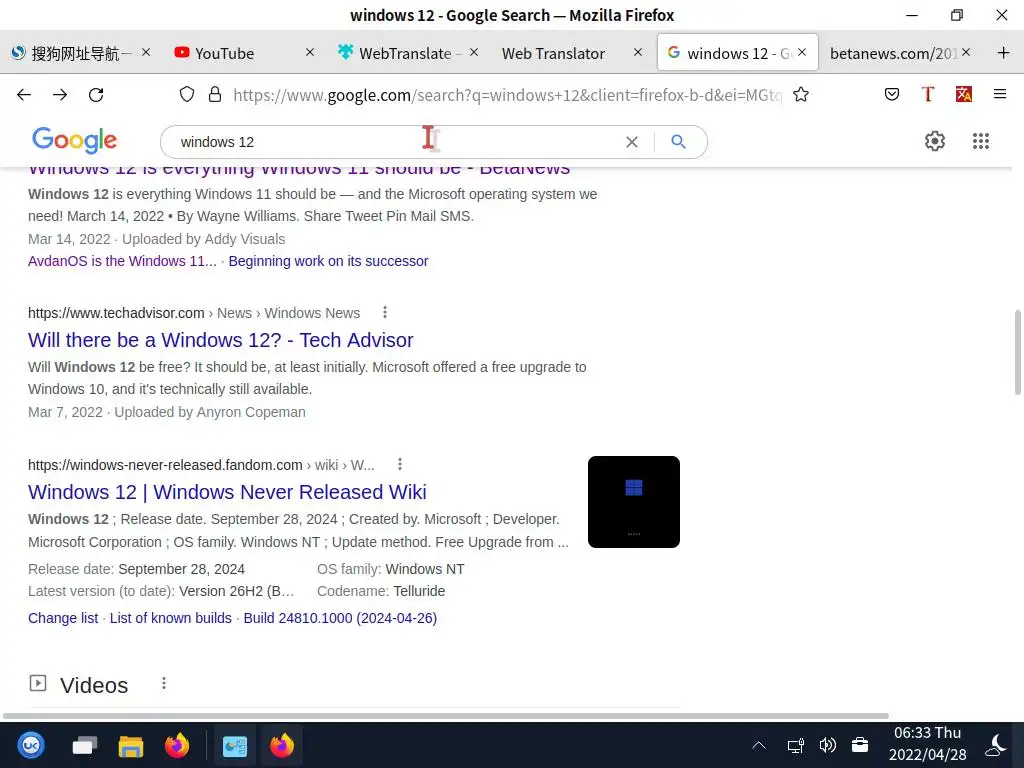1024x768 pixels.
Task: Open the translate extension icon
Action: [963, 95]
